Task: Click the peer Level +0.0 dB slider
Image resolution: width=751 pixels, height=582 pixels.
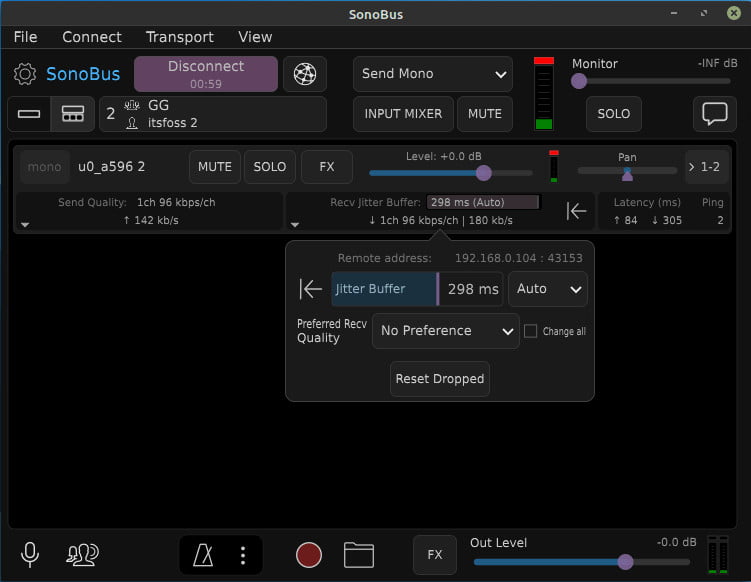Action: click(450, 173)
